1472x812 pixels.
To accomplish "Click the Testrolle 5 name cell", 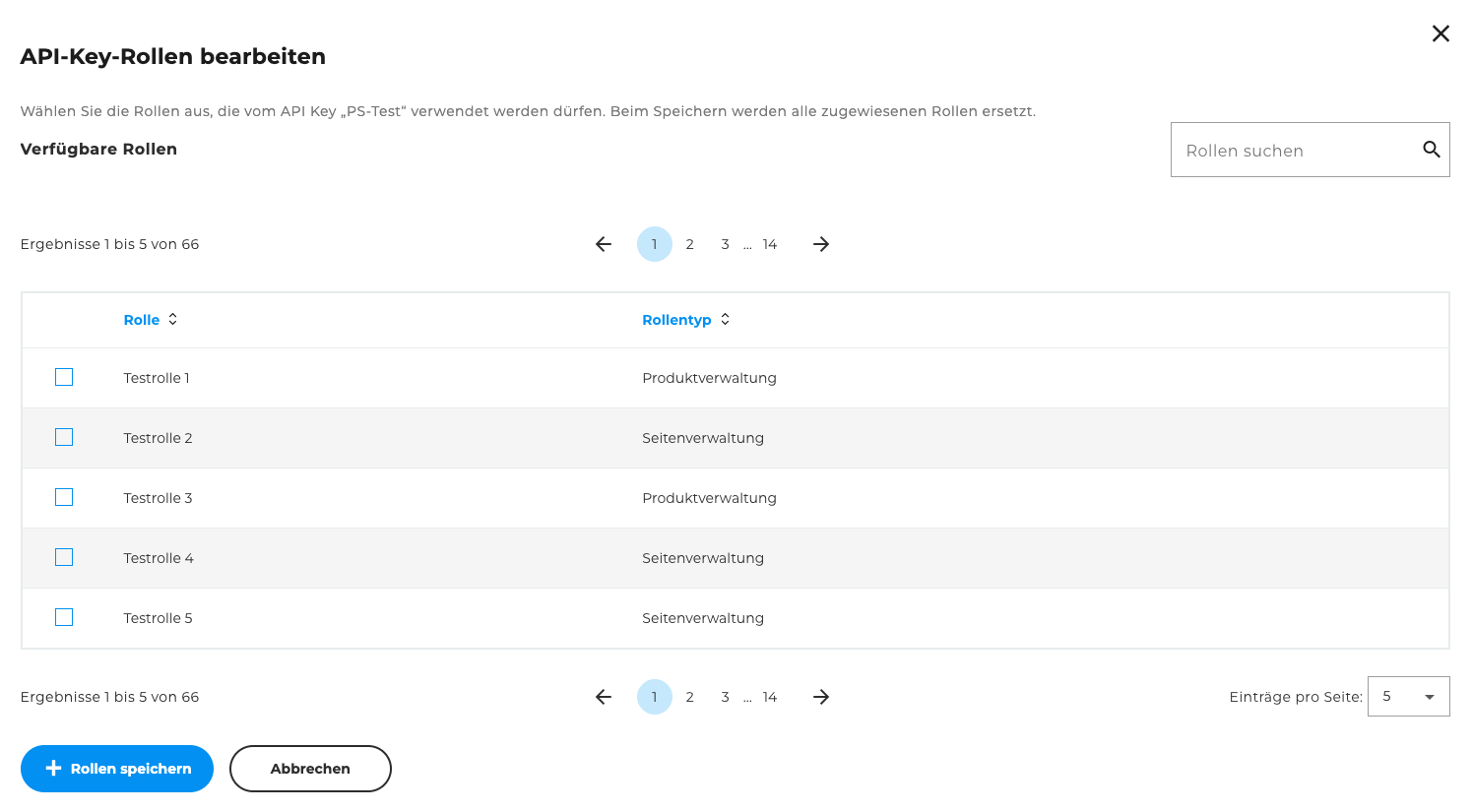I will click(x=158, y=618).
